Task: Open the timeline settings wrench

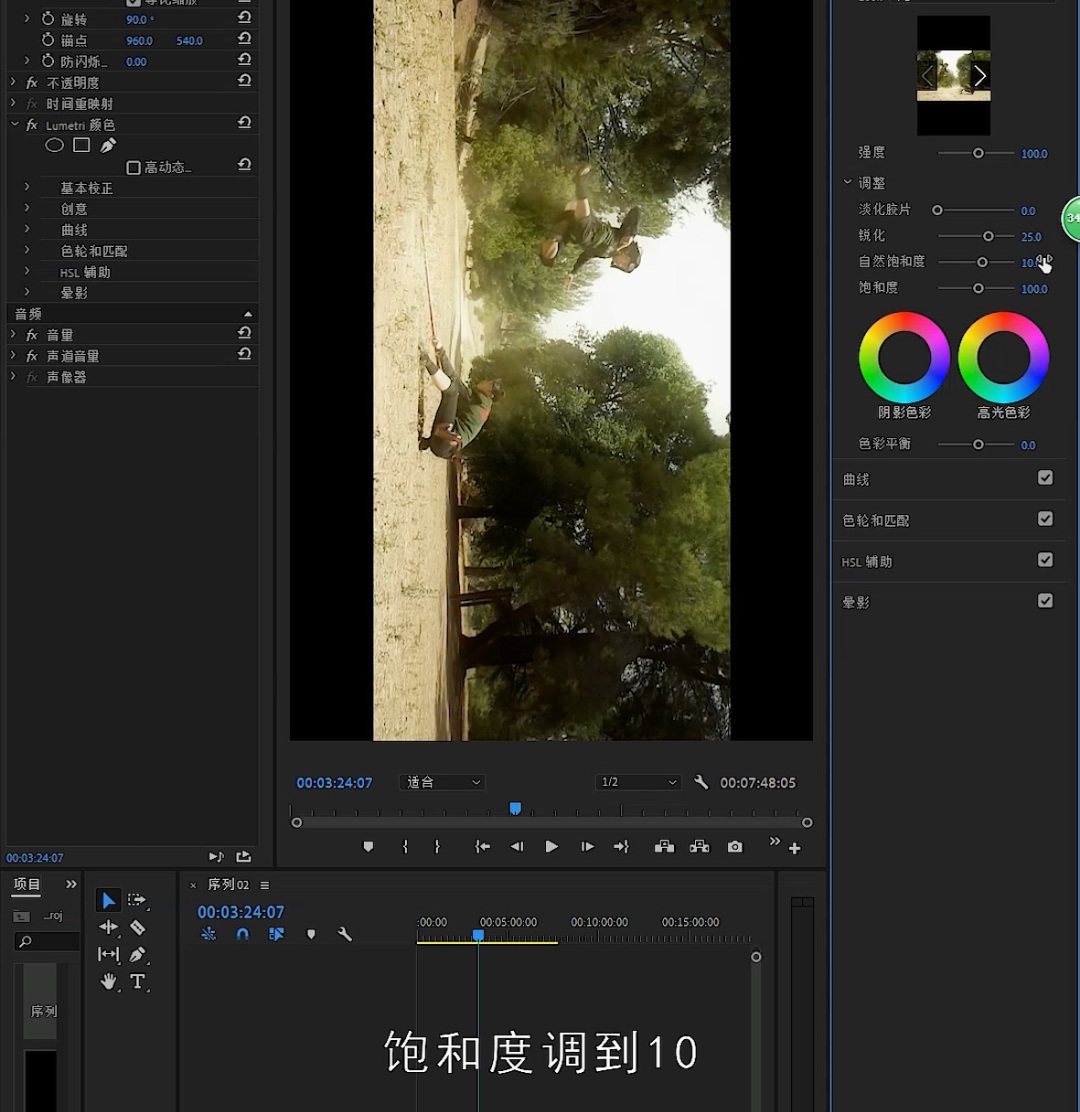Action: (345, 934)
